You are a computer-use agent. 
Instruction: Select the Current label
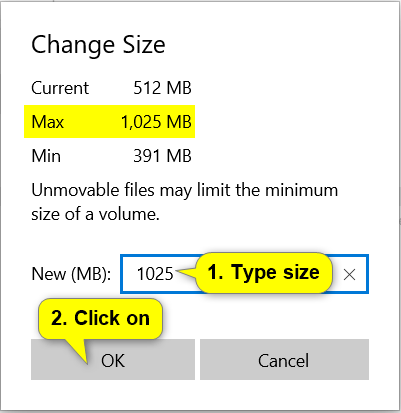[60, 88]
